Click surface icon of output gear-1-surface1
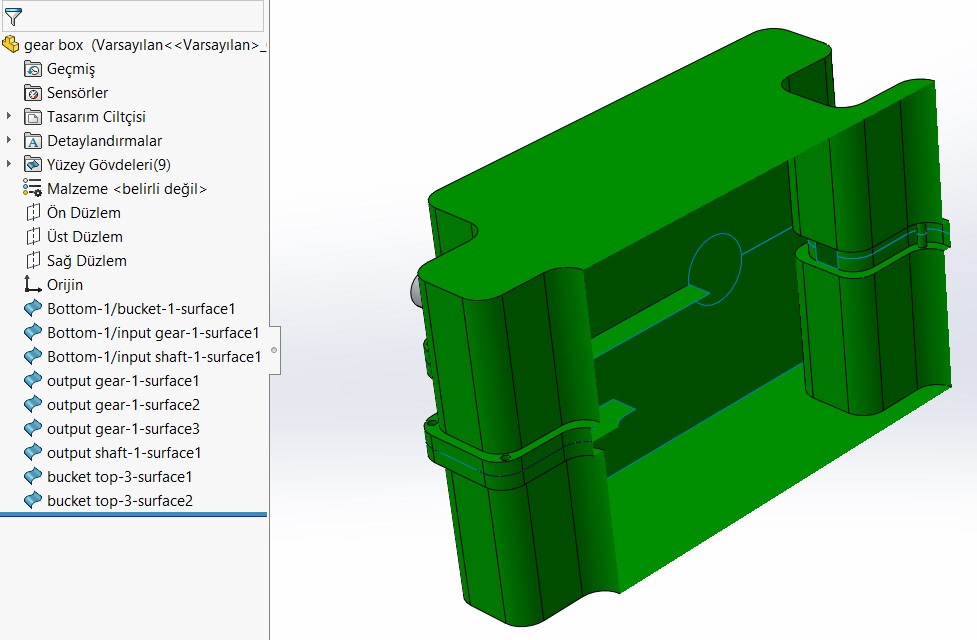Image resolution: width=977 pixels, height=640 pixels. (x=32, y=380)
